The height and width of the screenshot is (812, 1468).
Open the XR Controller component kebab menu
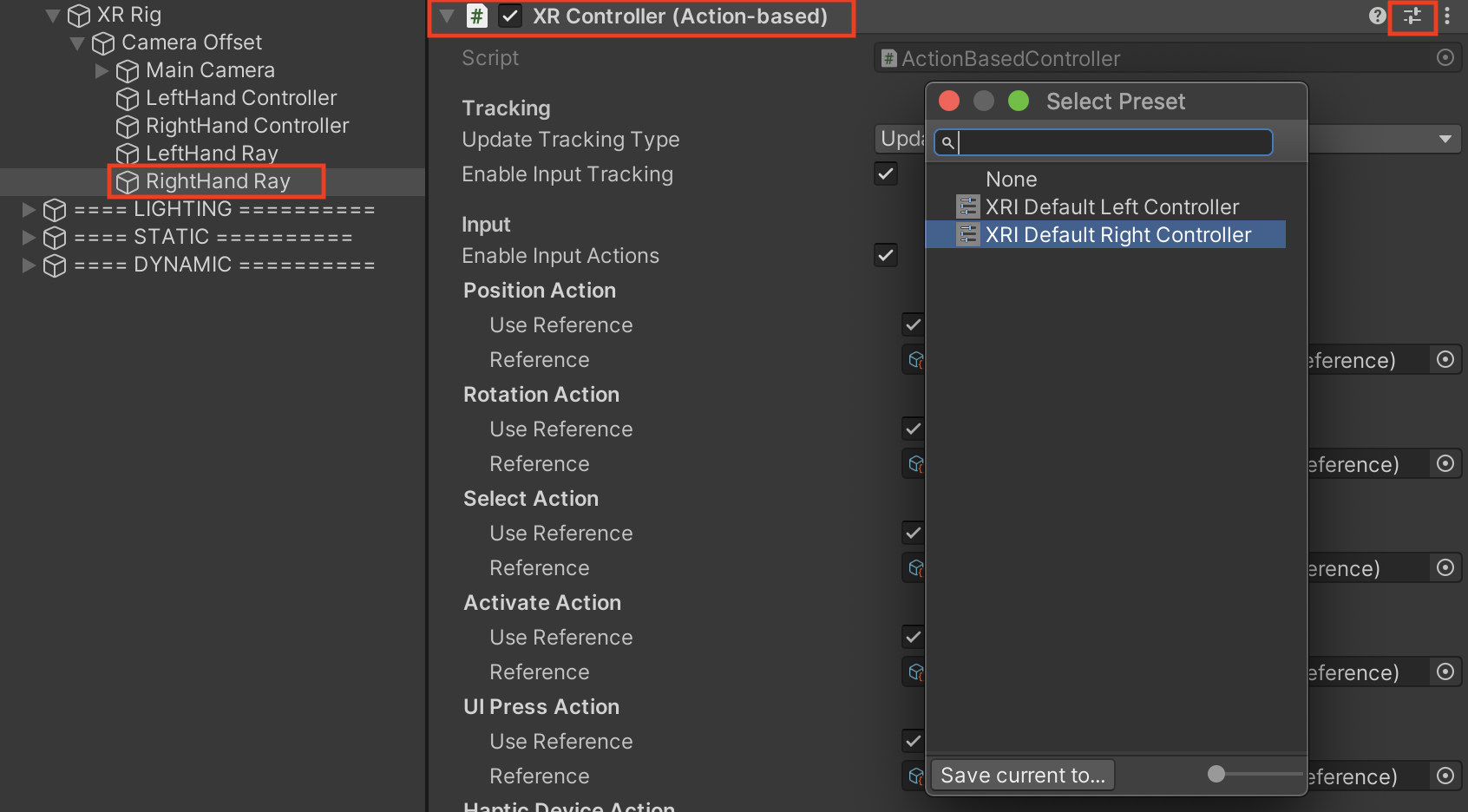(1447, 16)
